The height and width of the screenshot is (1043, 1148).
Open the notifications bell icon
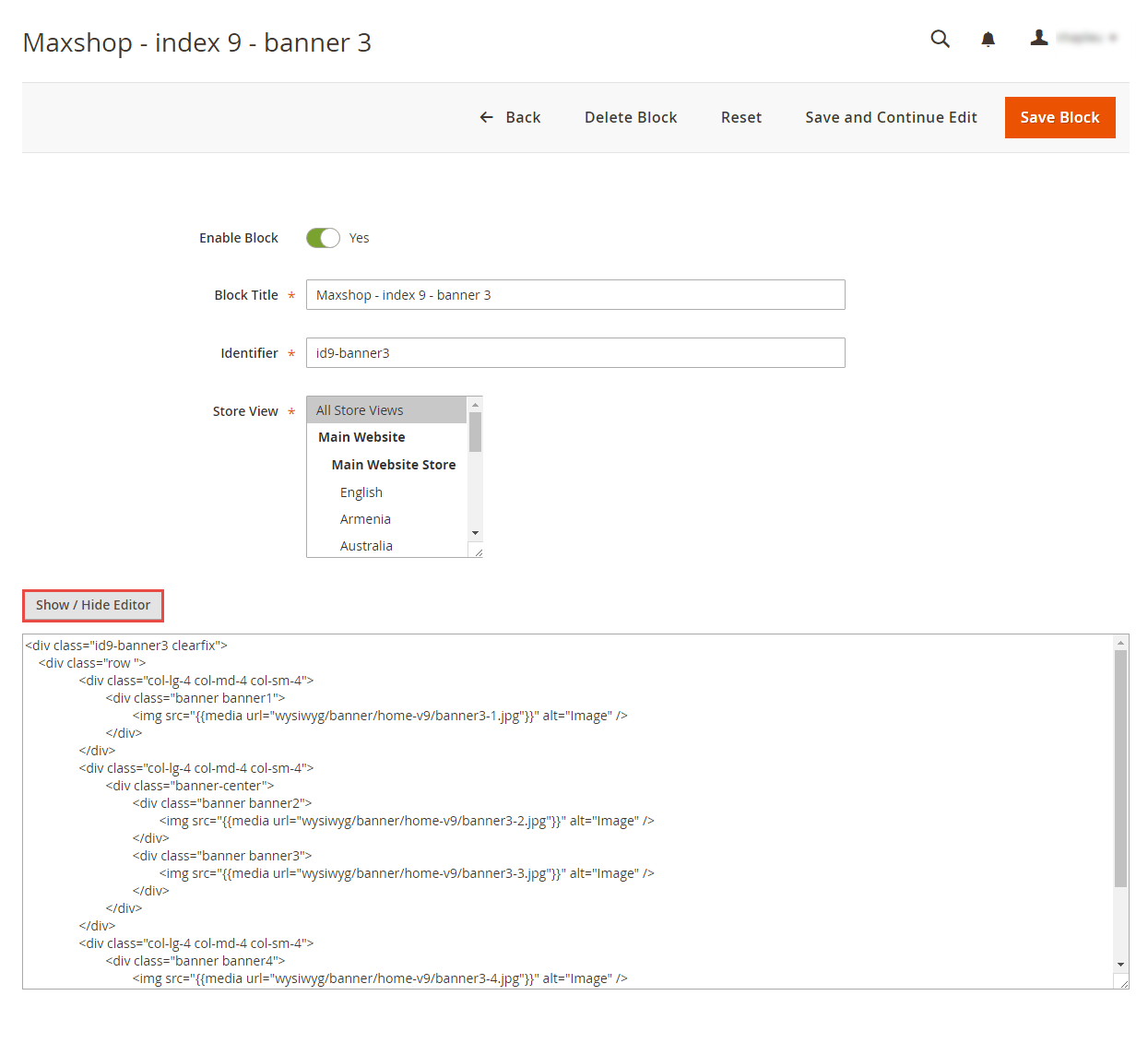988,39
